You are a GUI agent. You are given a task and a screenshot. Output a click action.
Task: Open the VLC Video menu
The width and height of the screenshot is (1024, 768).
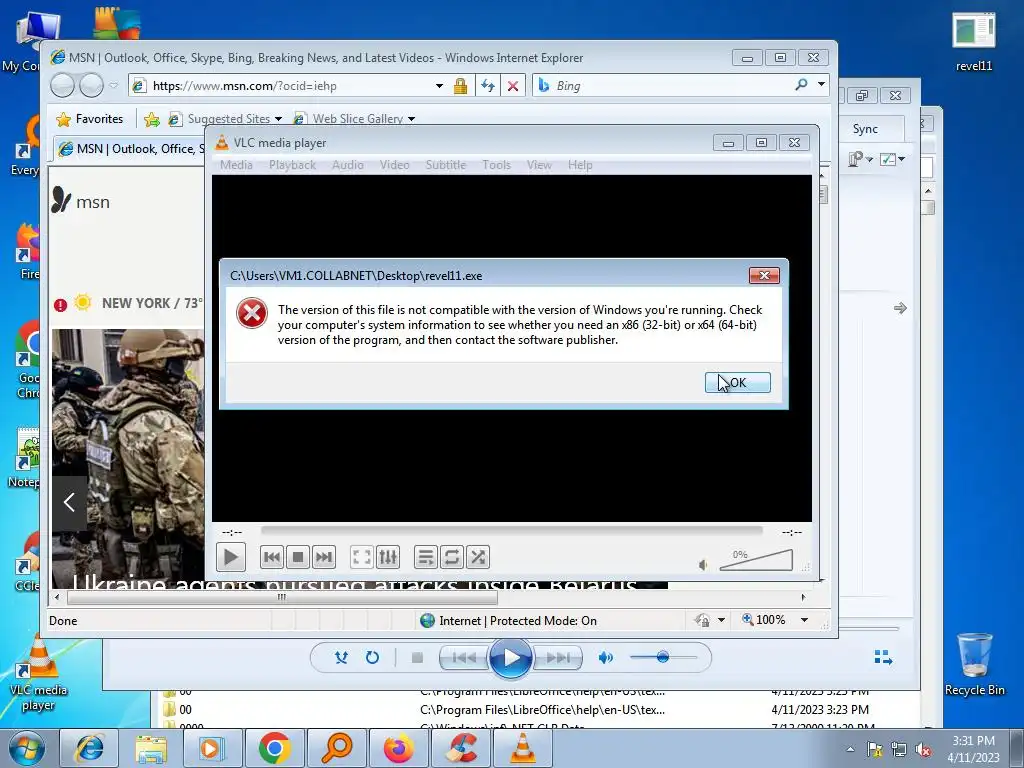coord(394,165)
